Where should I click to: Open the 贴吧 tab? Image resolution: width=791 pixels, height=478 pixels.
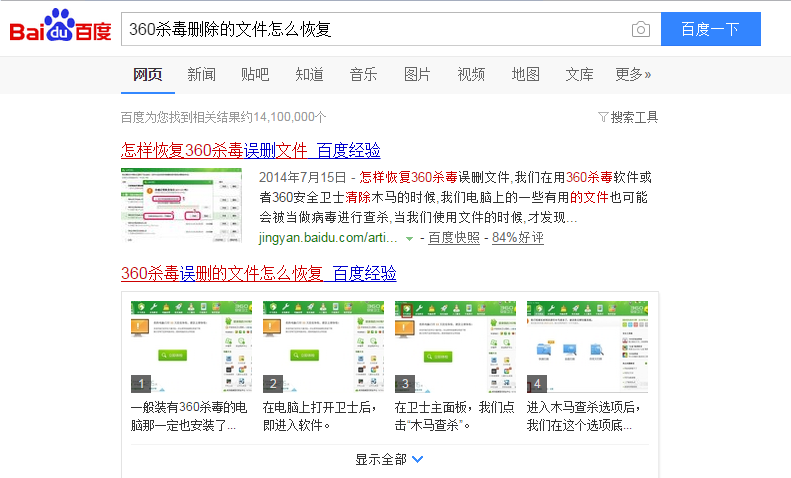tap(255, 75)
